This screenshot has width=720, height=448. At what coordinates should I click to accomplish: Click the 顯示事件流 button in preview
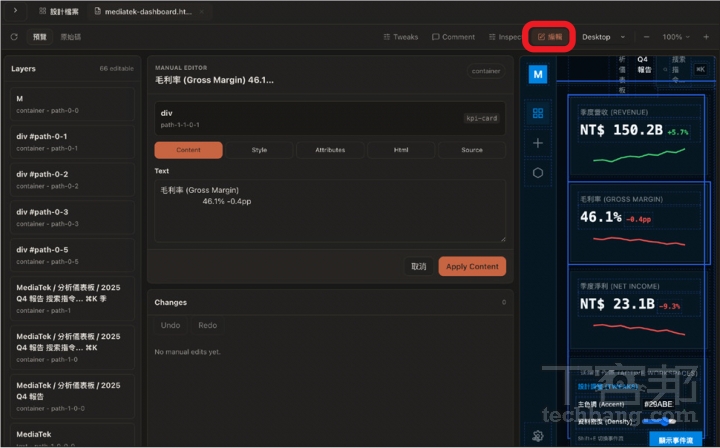[x=675, y=440]
